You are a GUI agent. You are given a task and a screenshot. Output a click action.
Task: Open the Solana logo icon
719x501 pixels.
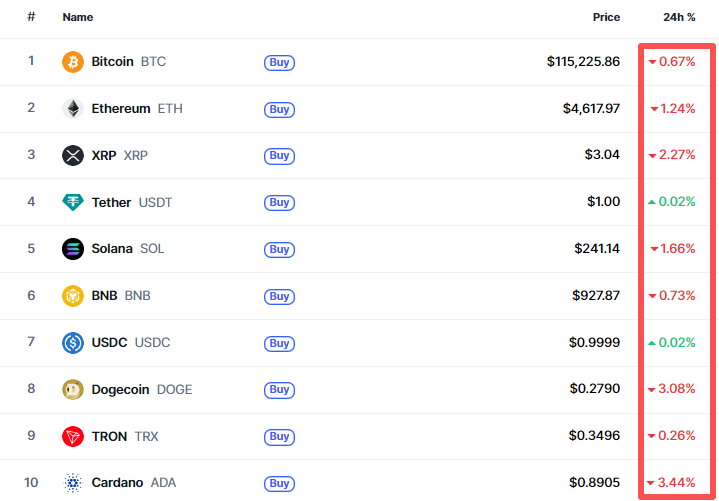(73, 249)
